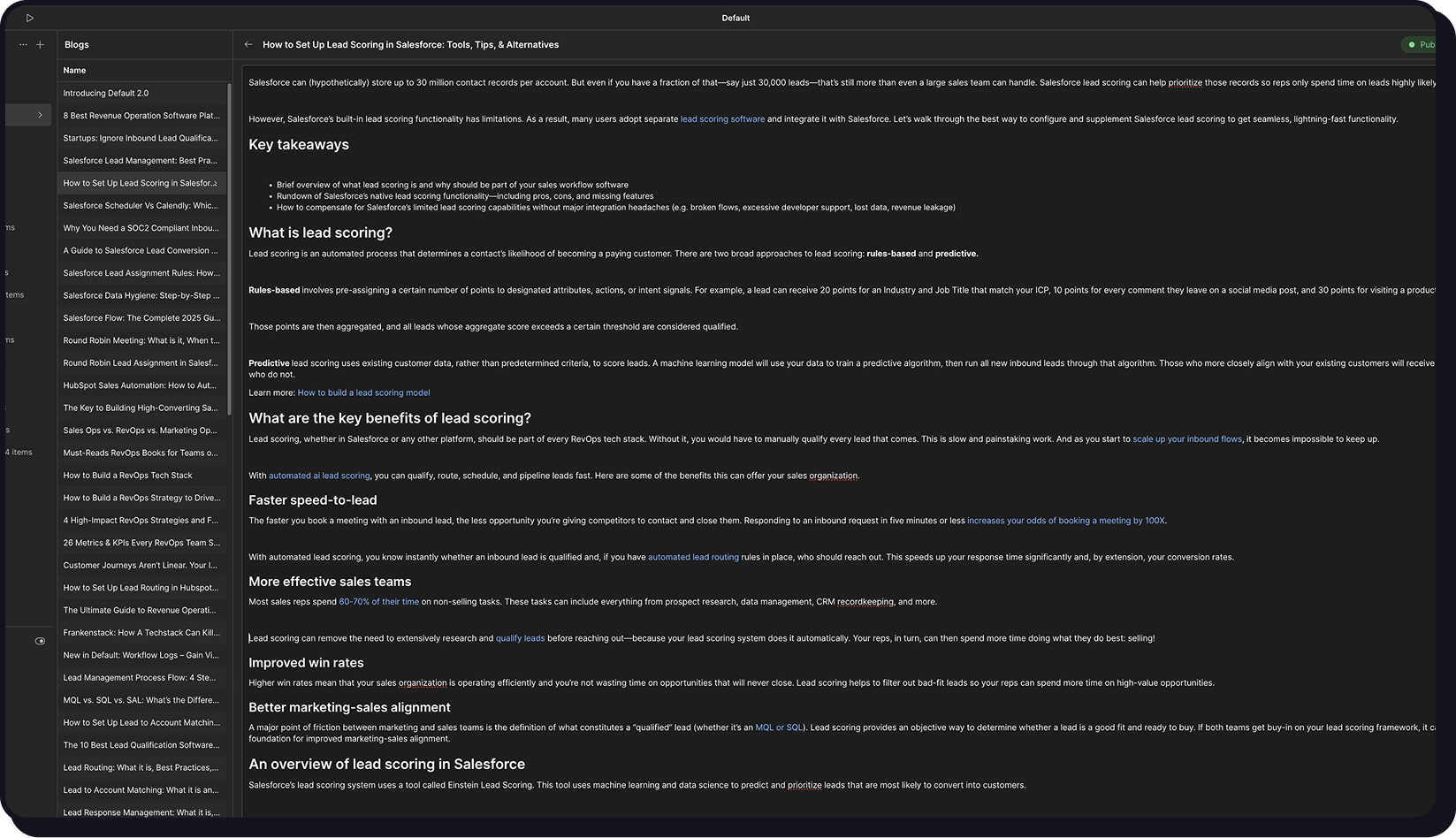Screen dimensions: 1456x838
Task: Open Lead Routing: What it is, Best Practices row
Action: [141, 767]
